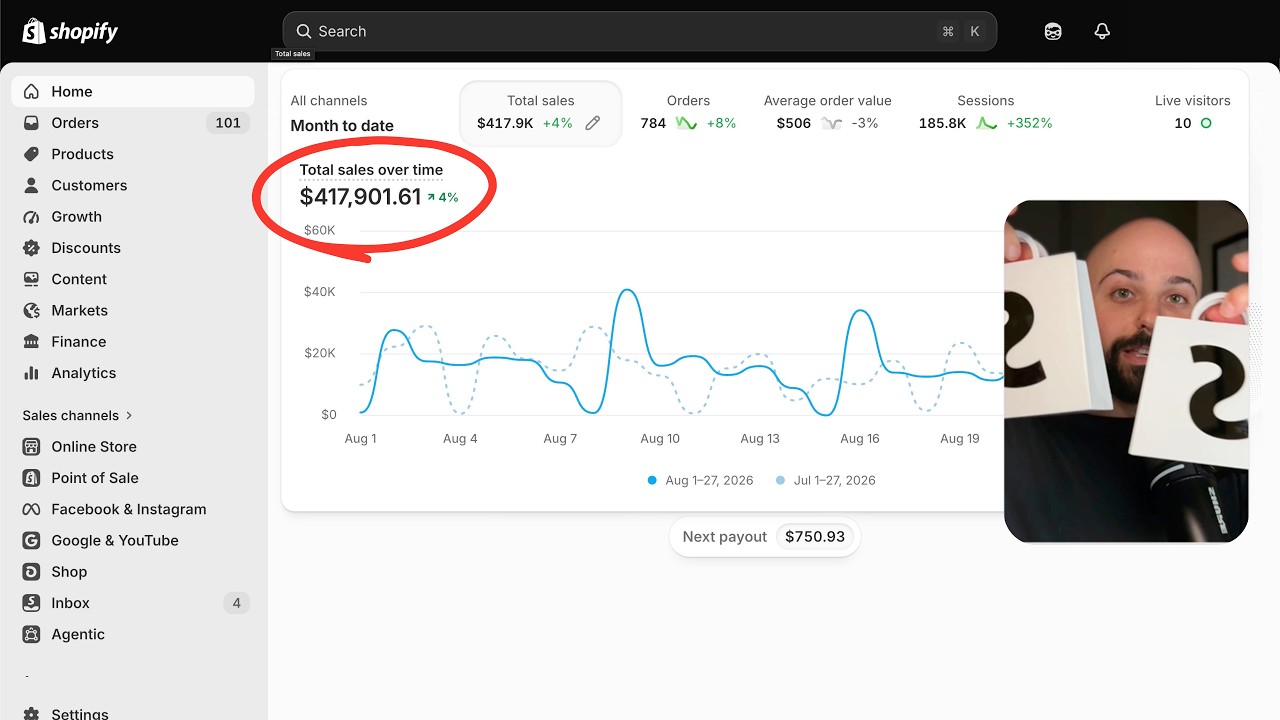Click the Shop channel icon
The height and width of the screenshot is (720, 1280).
click(32, 572)
